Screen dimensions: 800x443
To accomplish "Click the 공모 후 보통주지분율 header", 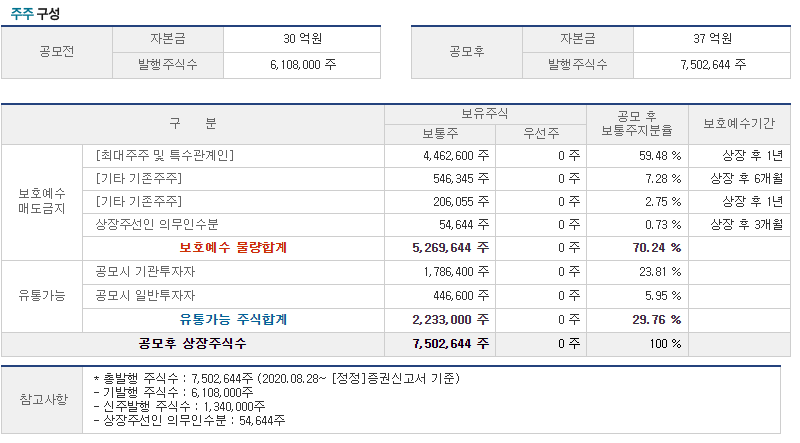I will pyautogui.click(x=637, y=124).
